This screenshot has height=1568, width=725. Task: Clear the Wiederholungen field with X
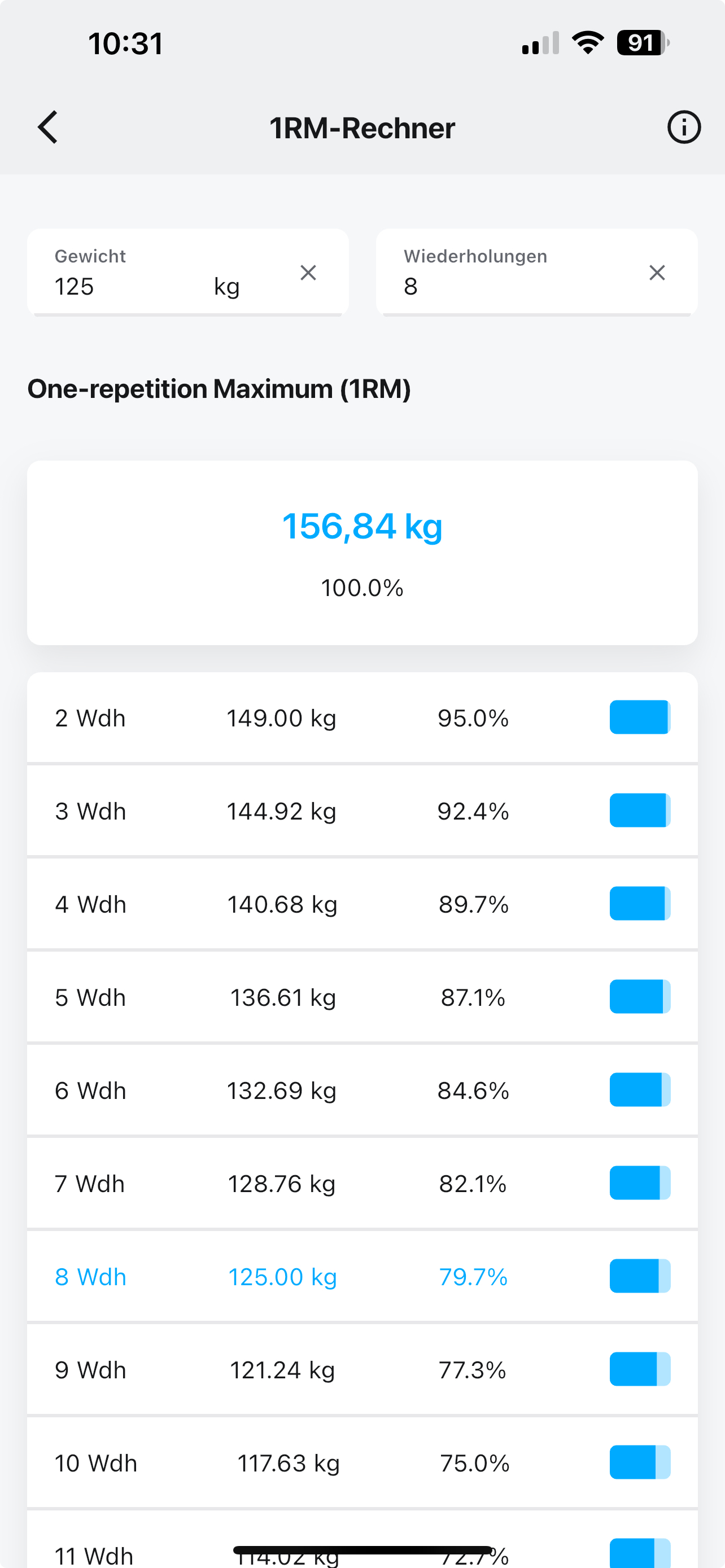pyautogui.click(x=657, y=273)
